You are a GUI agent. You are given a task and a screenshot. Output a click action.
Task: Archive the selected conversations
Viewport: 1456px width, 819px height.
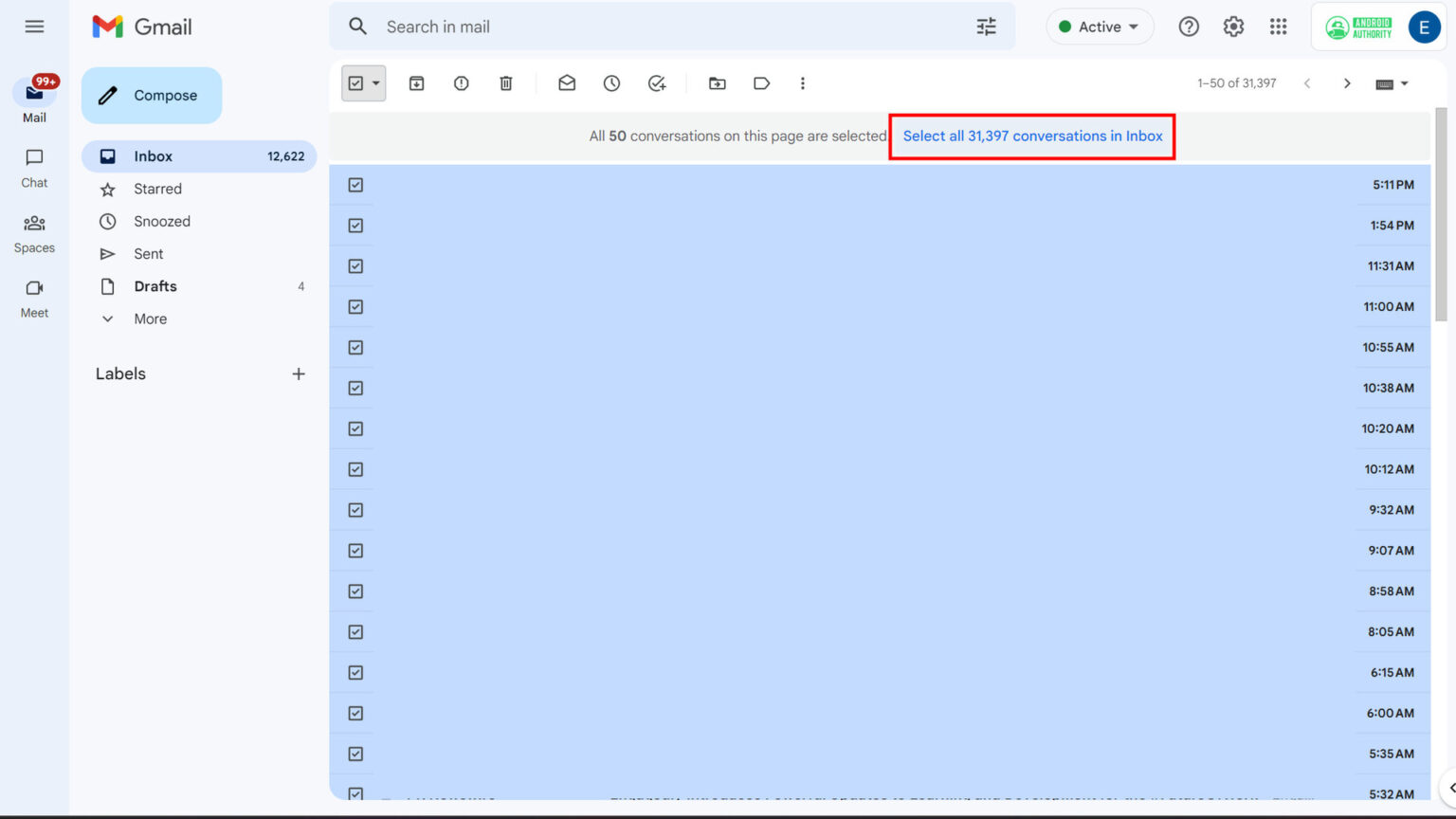[x=416, y=83]
